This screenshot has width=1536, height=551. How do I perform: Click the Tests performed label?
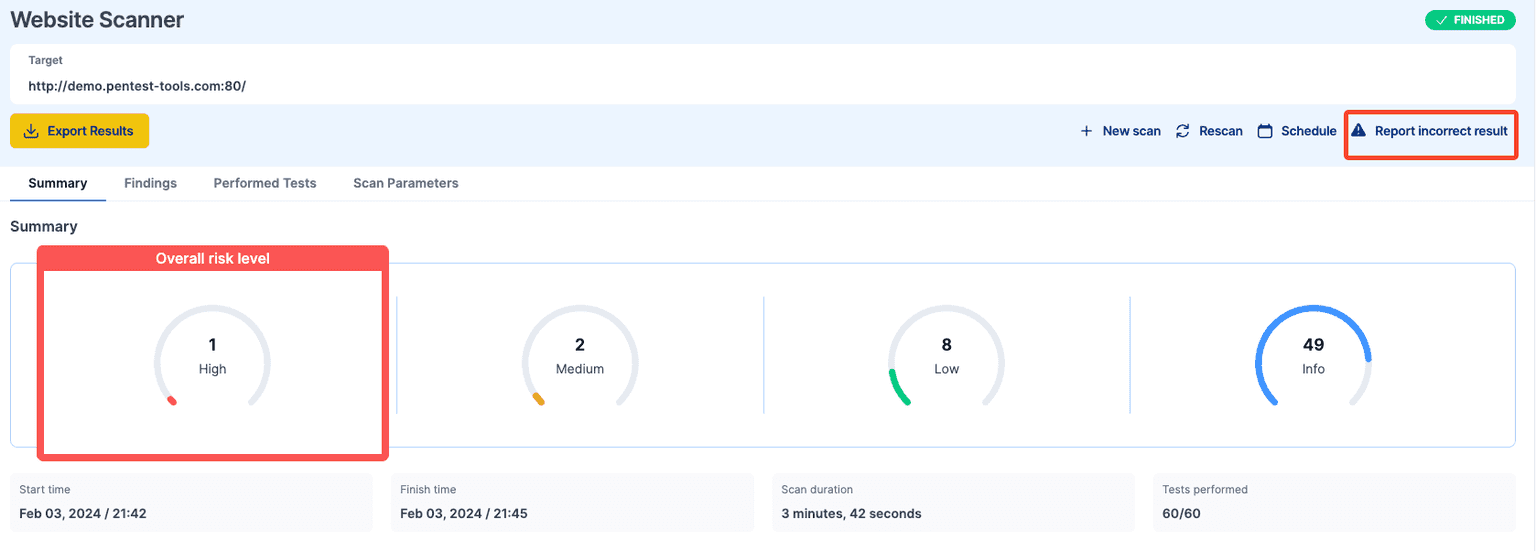pyautogui.click(x=1205, y=490)
